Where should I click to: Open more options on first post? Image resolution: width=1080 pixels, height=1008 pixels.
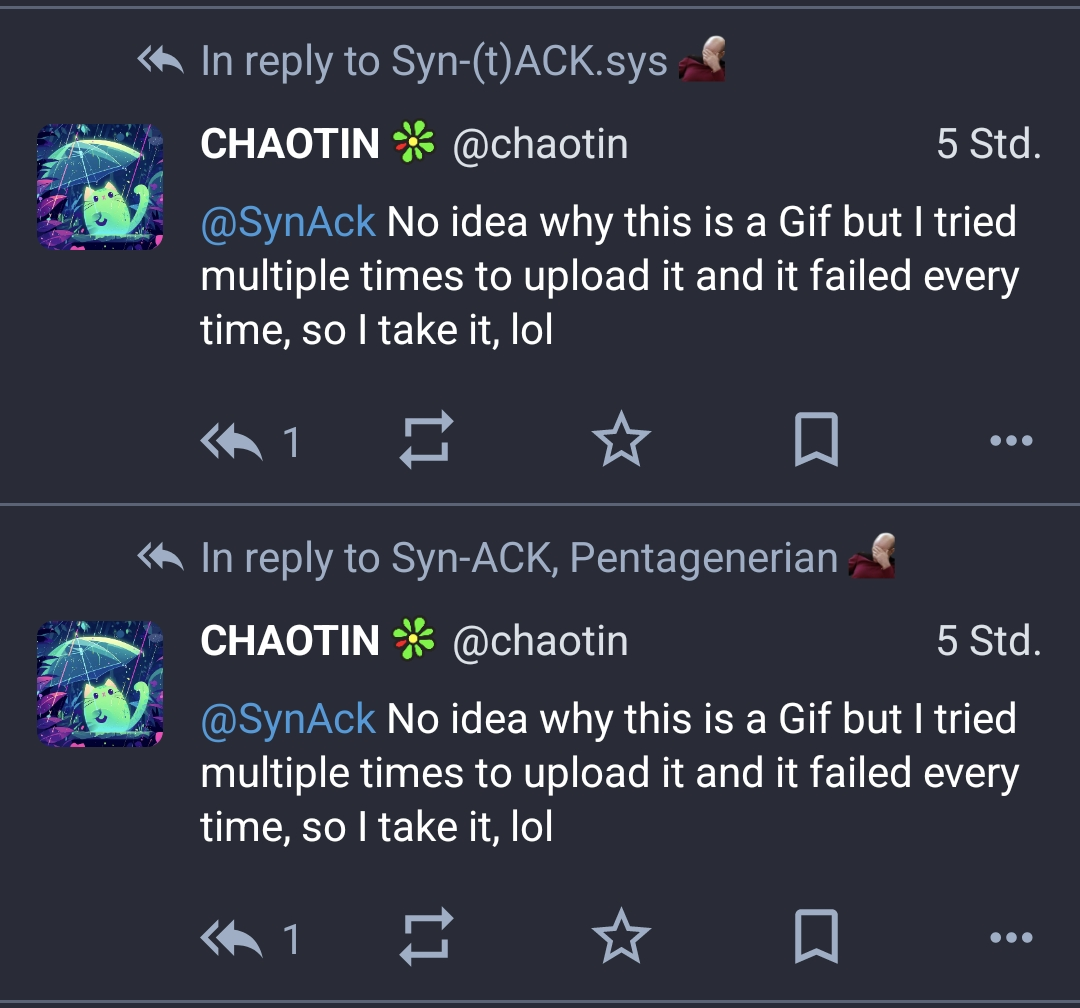(1010, 440)
